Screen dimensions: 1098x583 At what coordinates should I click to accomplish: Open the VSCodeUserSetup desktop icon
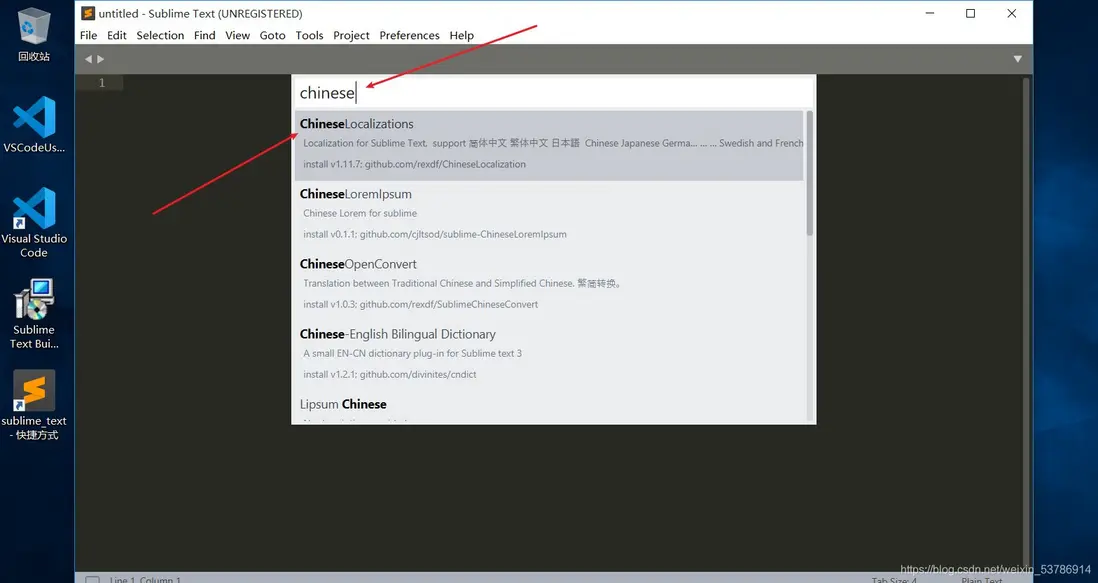[x=34, y=125]
